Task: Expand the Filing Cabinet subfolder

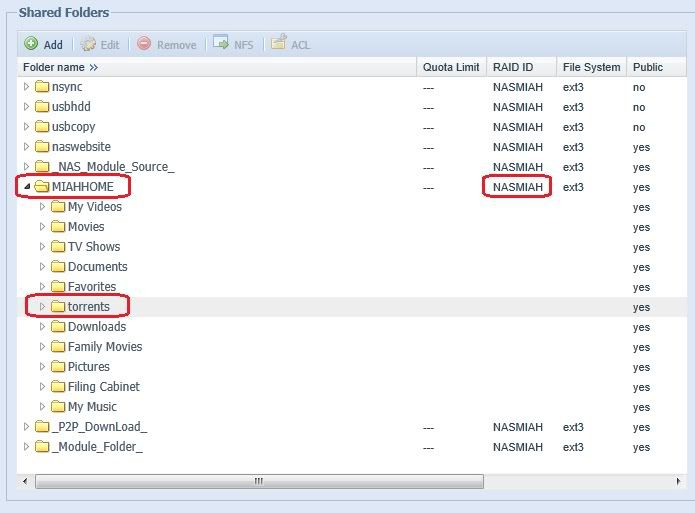Action: pos(42,386)
